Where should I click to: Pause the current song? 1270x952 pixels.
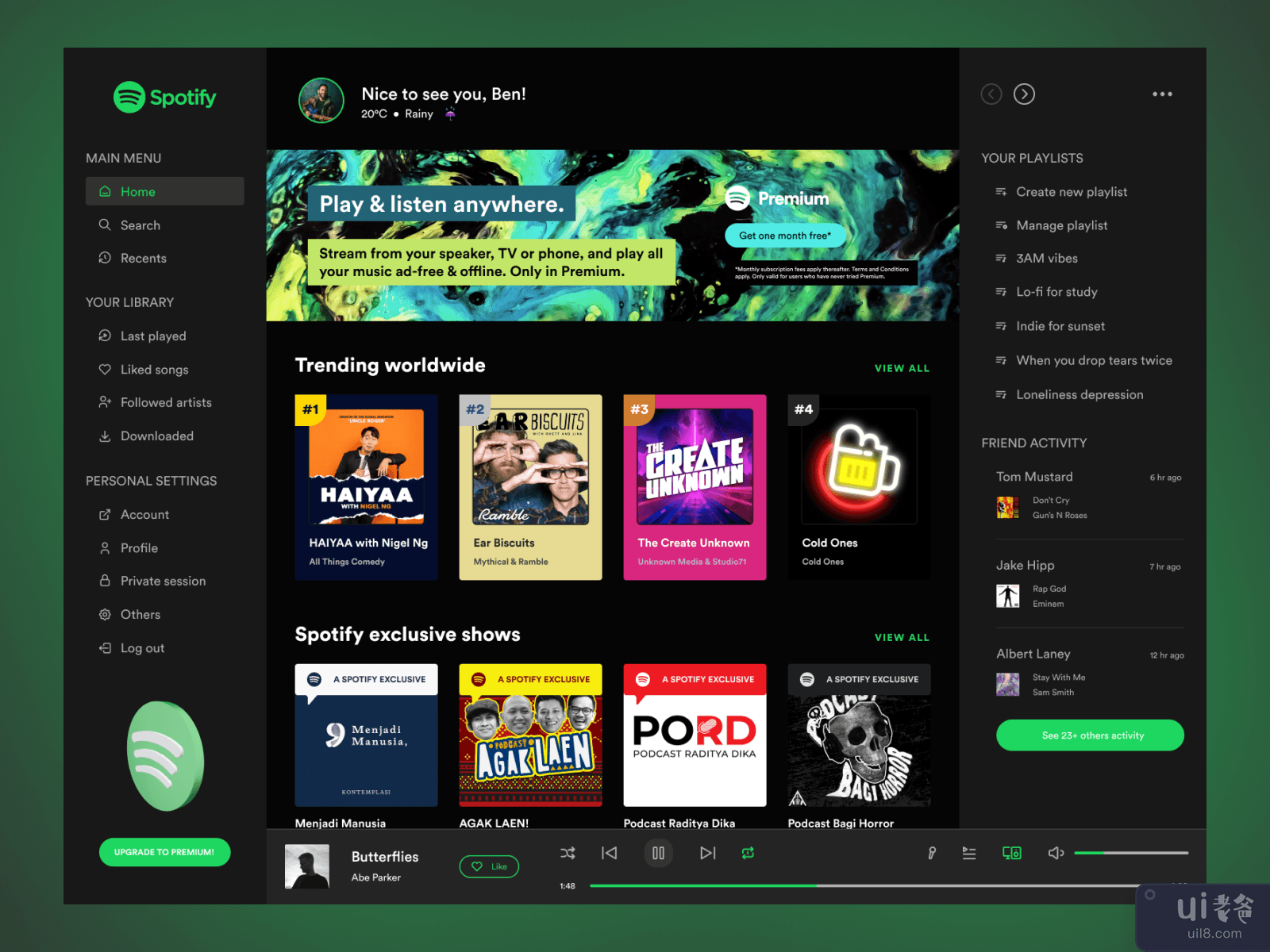coord(658,854)
